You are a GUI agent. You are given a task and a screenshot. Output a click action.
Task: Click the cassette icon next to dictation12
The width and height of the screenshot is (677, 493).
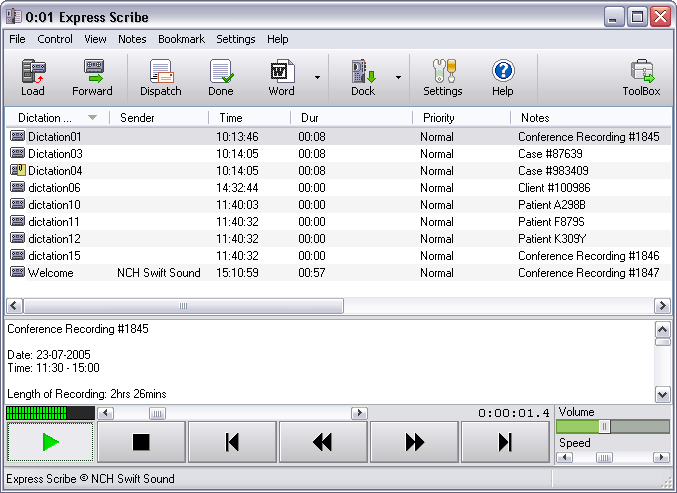tap(17, 238)
